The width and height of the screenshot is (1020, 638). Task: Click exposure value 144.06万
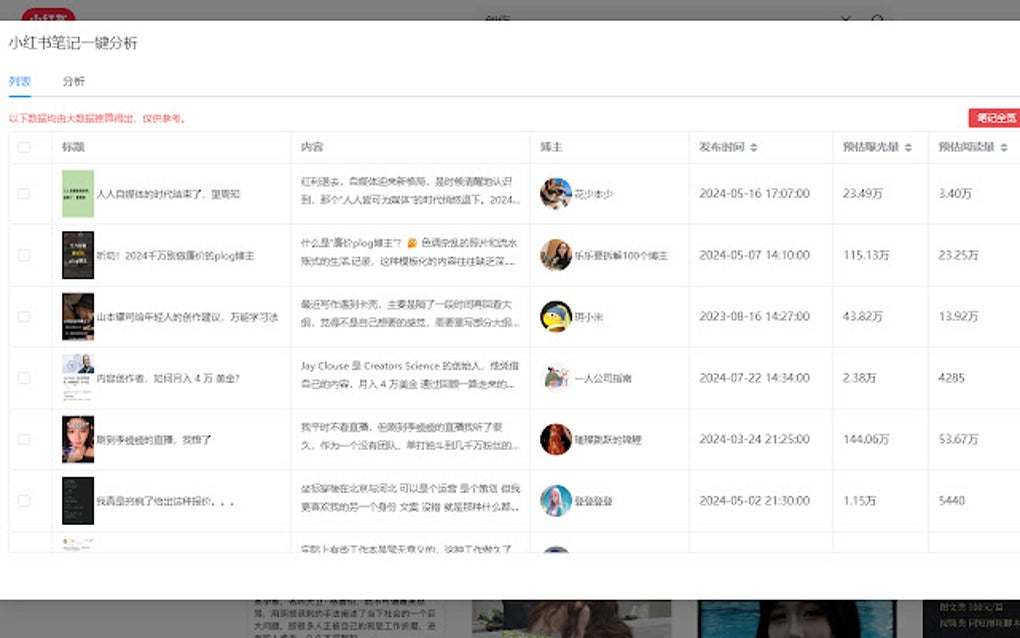tap(866, 439)
